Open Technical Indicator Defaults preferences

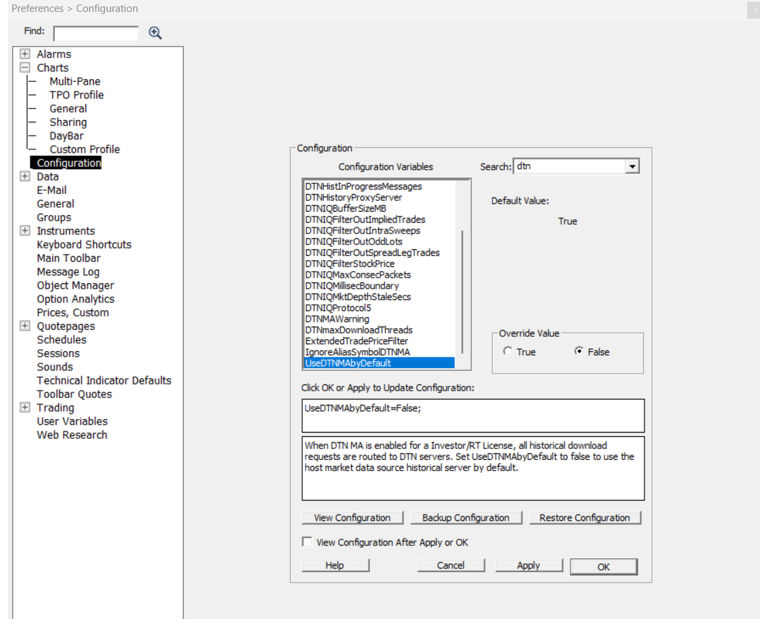point(104,381)
